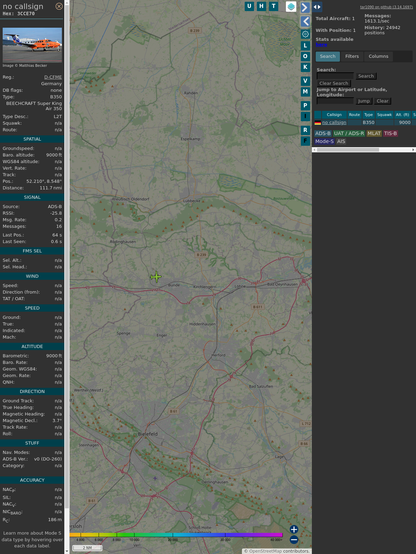Switch to the Filters tab
This screenshot has width=416, height=554.
coord(352,56)
